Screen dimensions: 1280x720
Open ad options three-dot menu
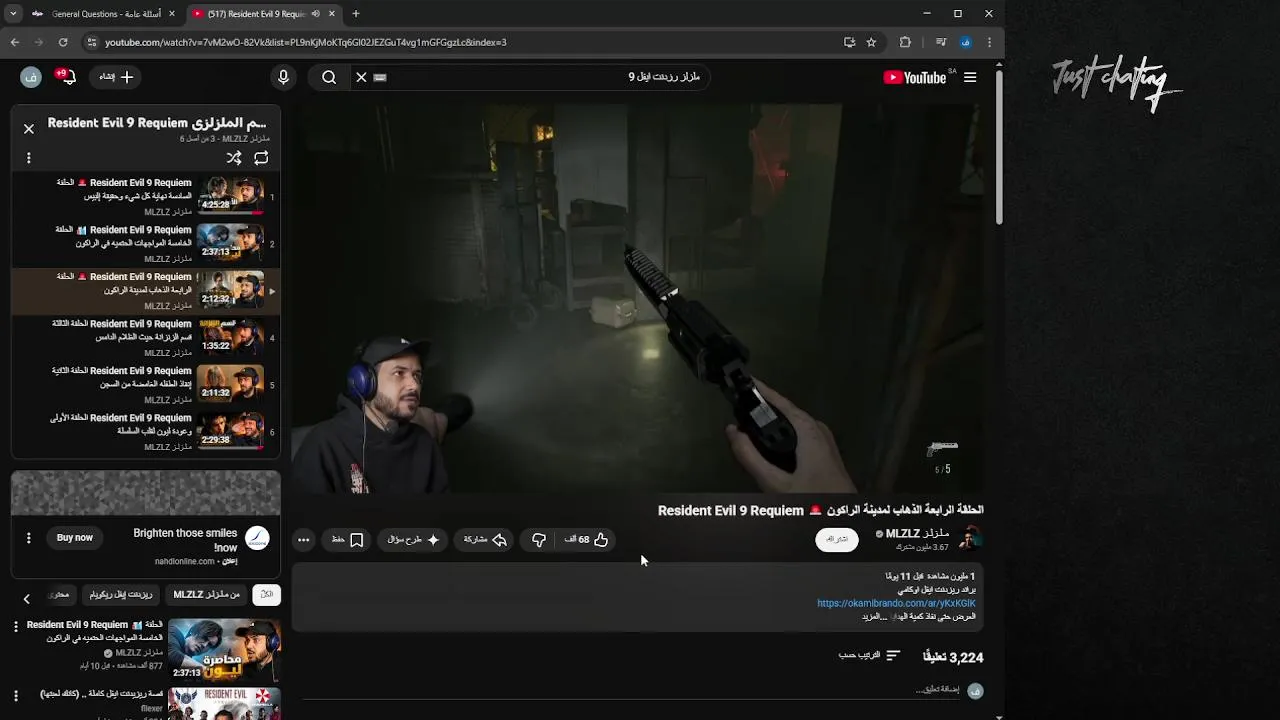coord(29,538)
